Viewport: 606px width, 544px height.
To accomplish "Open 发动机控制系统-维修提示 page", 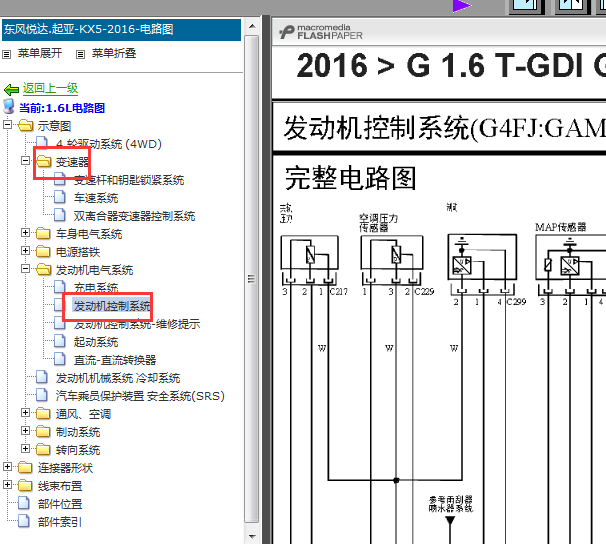I will pos(137,324).
